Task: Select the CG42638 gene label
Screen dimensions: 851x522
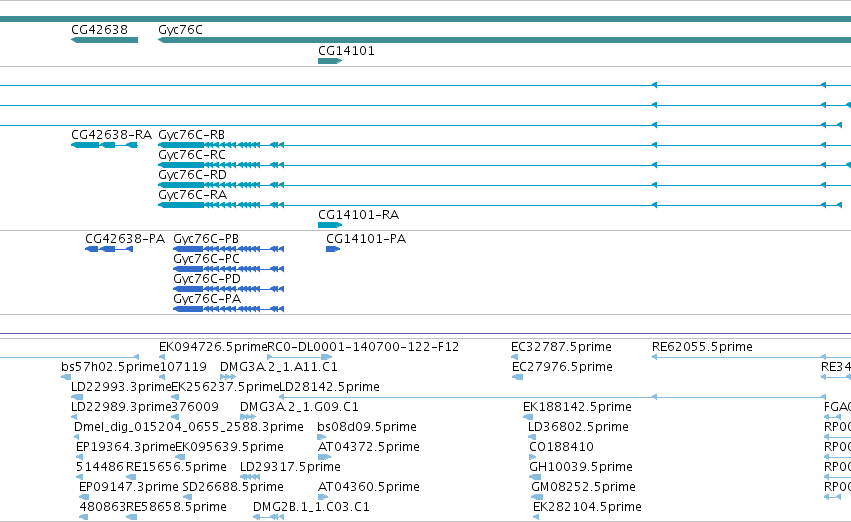Action: click(x=99, y=30)
